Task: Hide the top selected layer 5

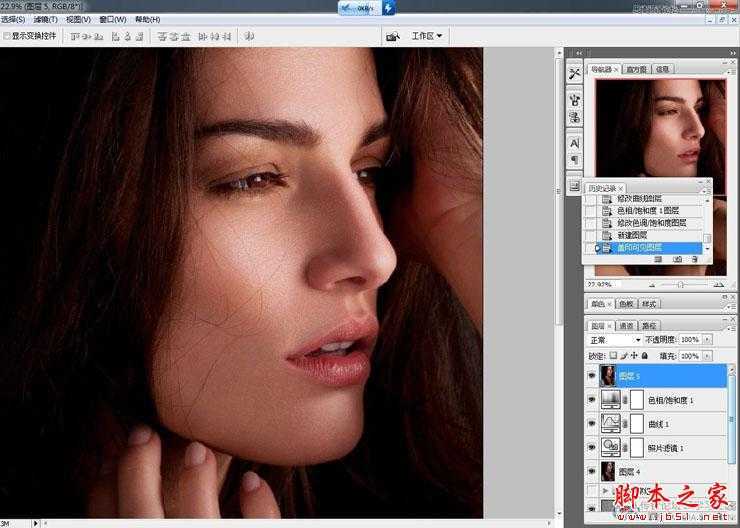Action: pyautogui.click(x=592, y=376)
